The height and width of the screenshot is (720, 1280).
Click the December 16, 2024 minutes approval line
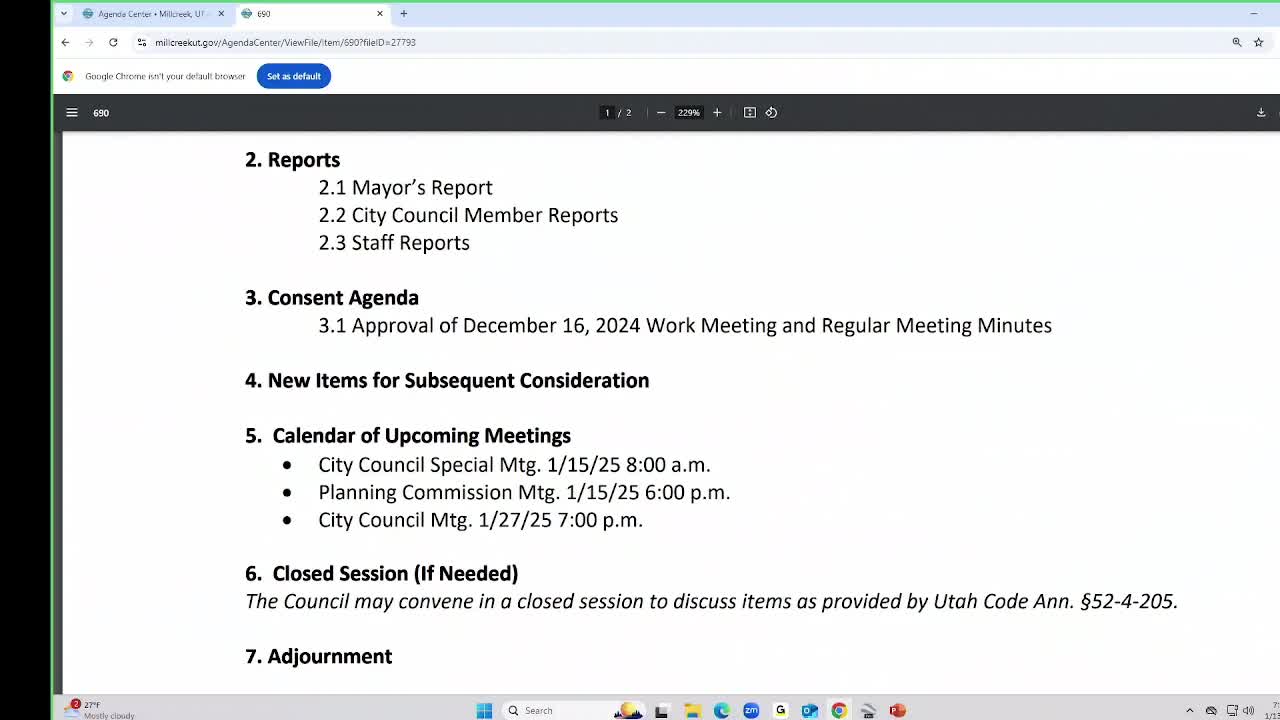685,326
